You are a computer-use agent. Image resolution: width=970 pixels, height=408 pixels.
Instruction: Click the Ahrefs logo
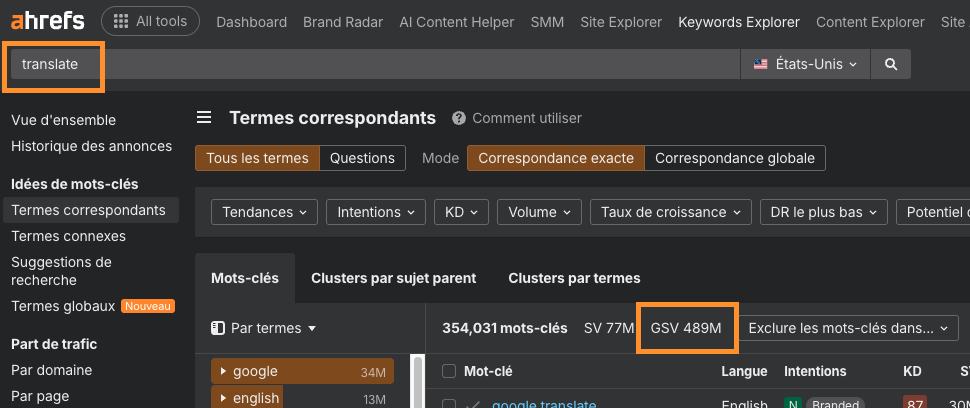(x=48, y=22)
